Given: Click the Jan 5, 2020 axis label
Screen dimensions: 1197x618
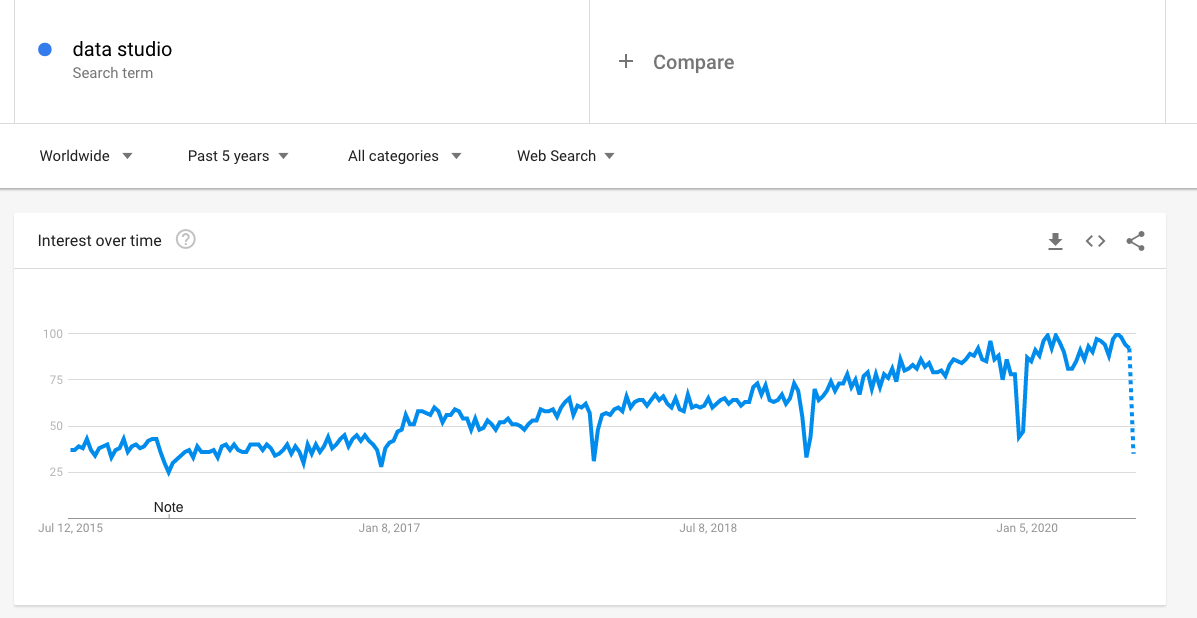Looking at the screenshot, I should click(x=1027, y=528).
